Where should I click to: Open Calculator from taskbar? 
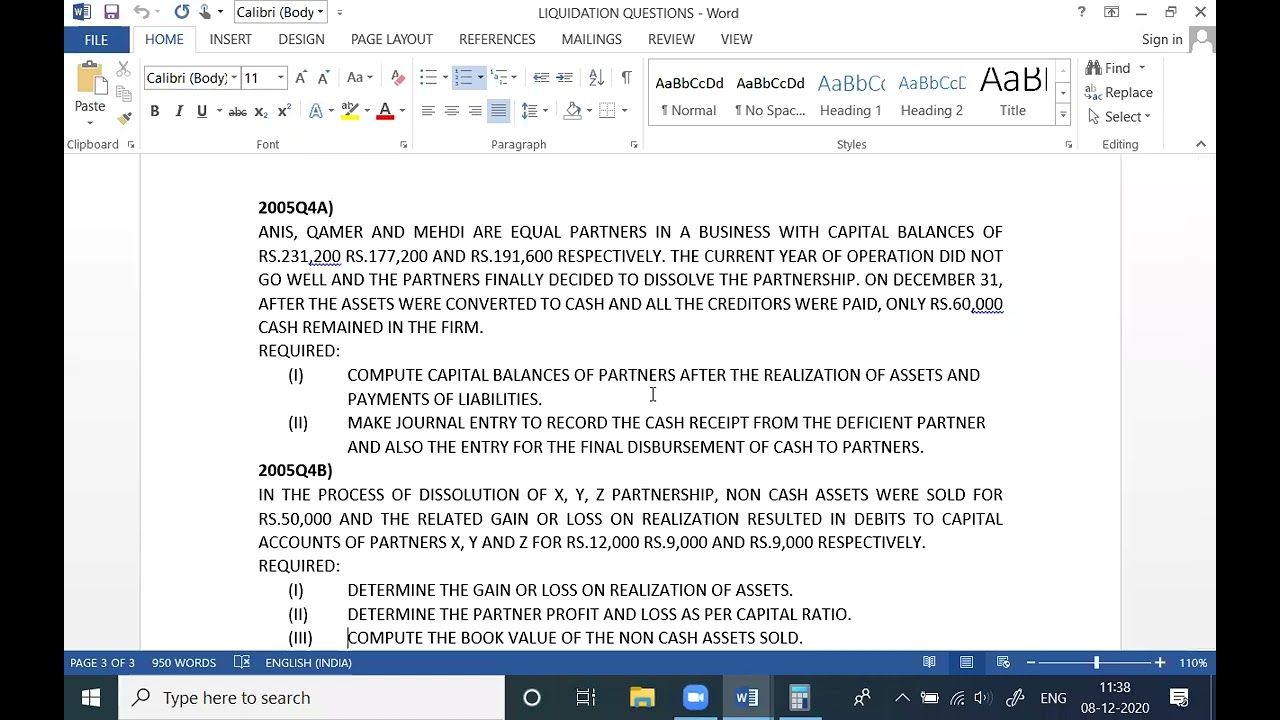pos(799,698)
